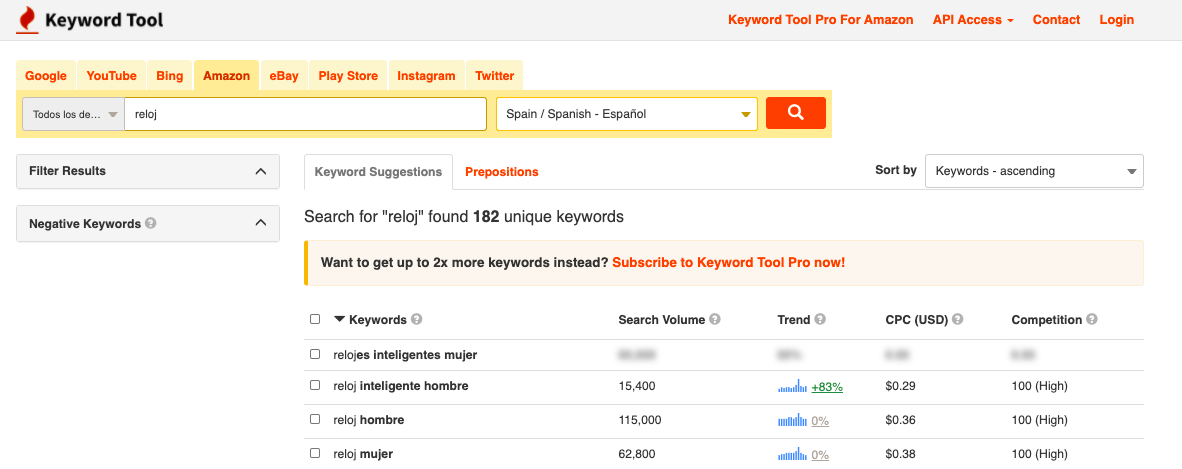Viewport: 1182px width, 469px height.
Task: Click help icon beside Trend header
Action: click(x=820, y=320)
